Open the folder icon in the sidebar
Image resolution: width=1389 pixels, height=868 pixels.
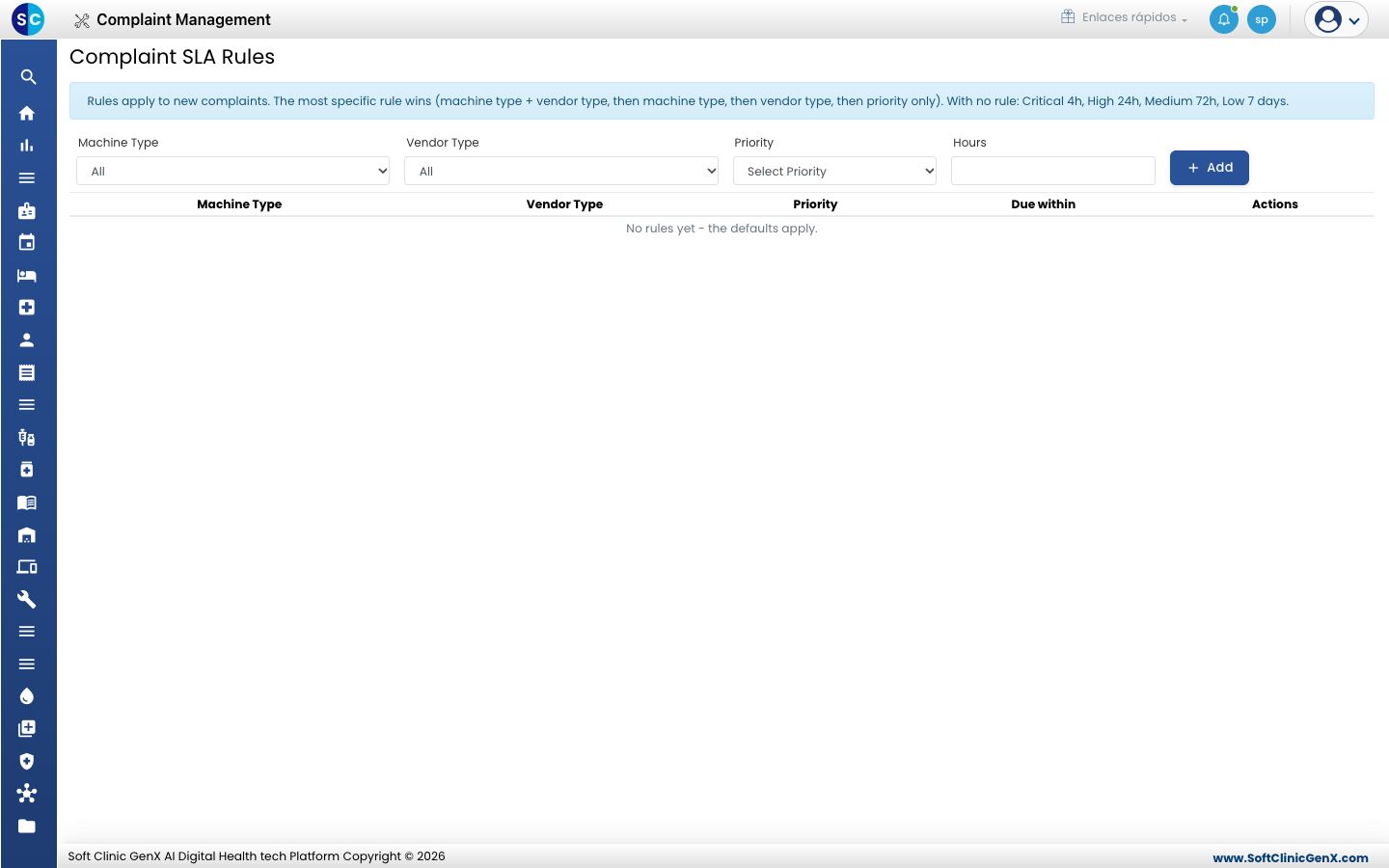27,826
